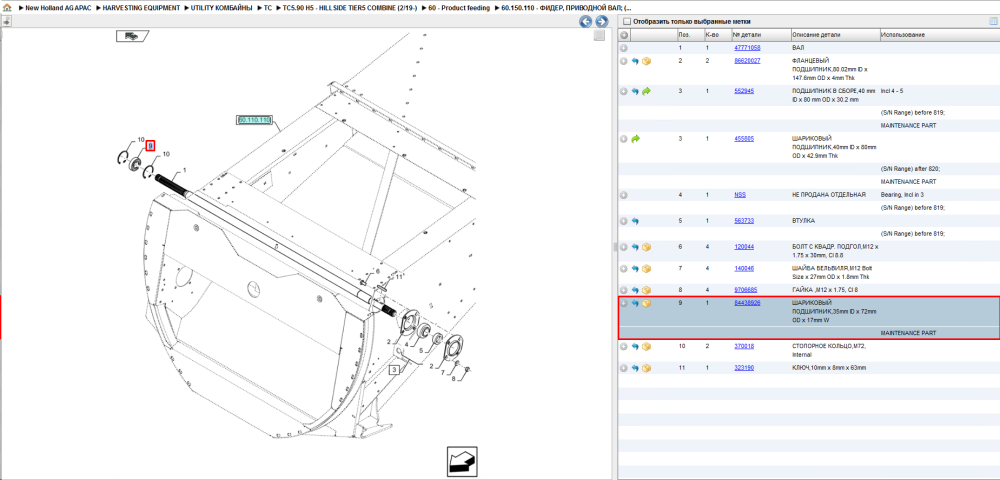Click the blue return arrow for part 86626027
This screenshot has height=480, width=1000.
click(635, 61)
